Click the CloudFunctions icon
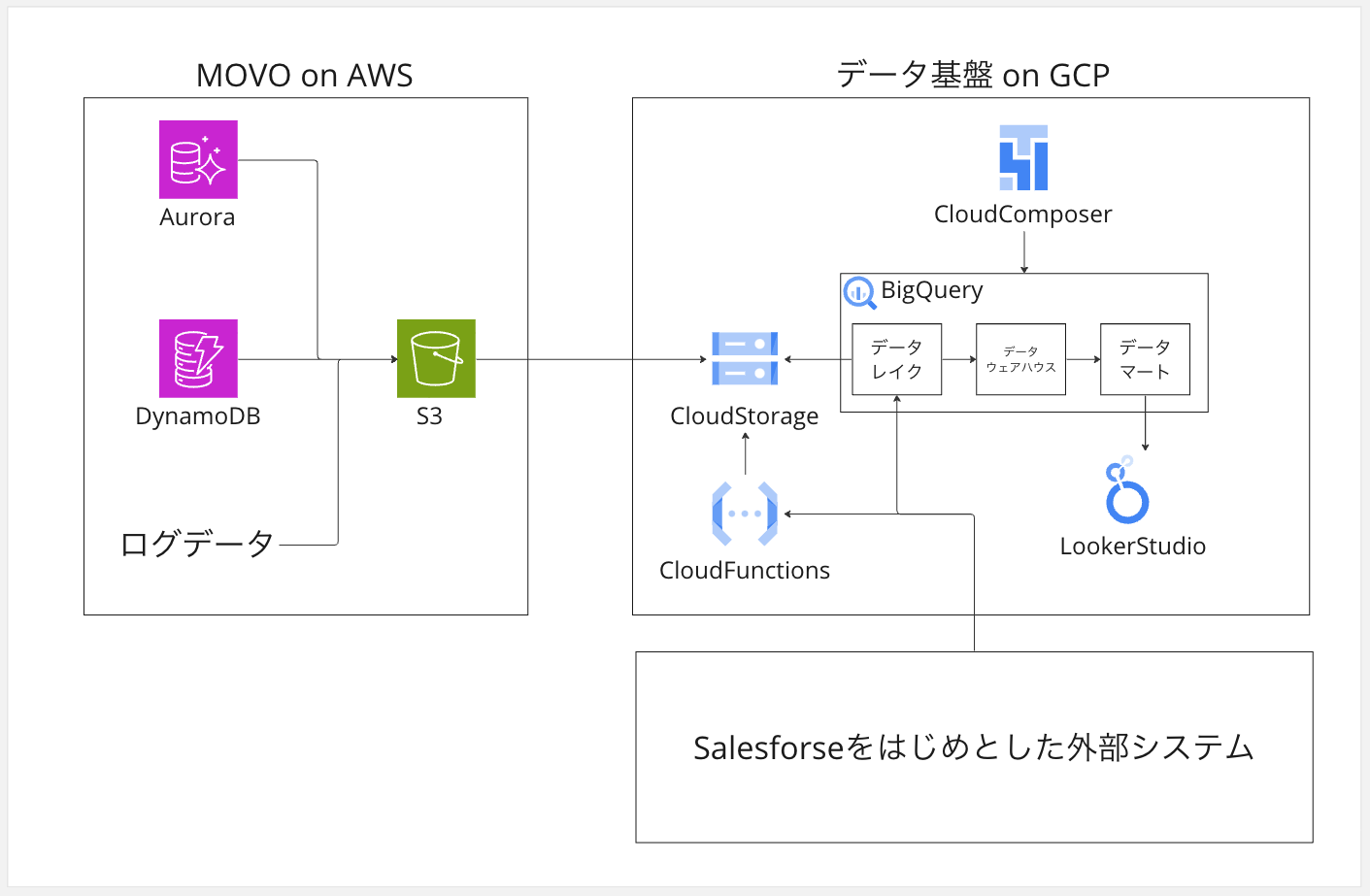Screen dimensions: 1370x896 click(745, 514)
